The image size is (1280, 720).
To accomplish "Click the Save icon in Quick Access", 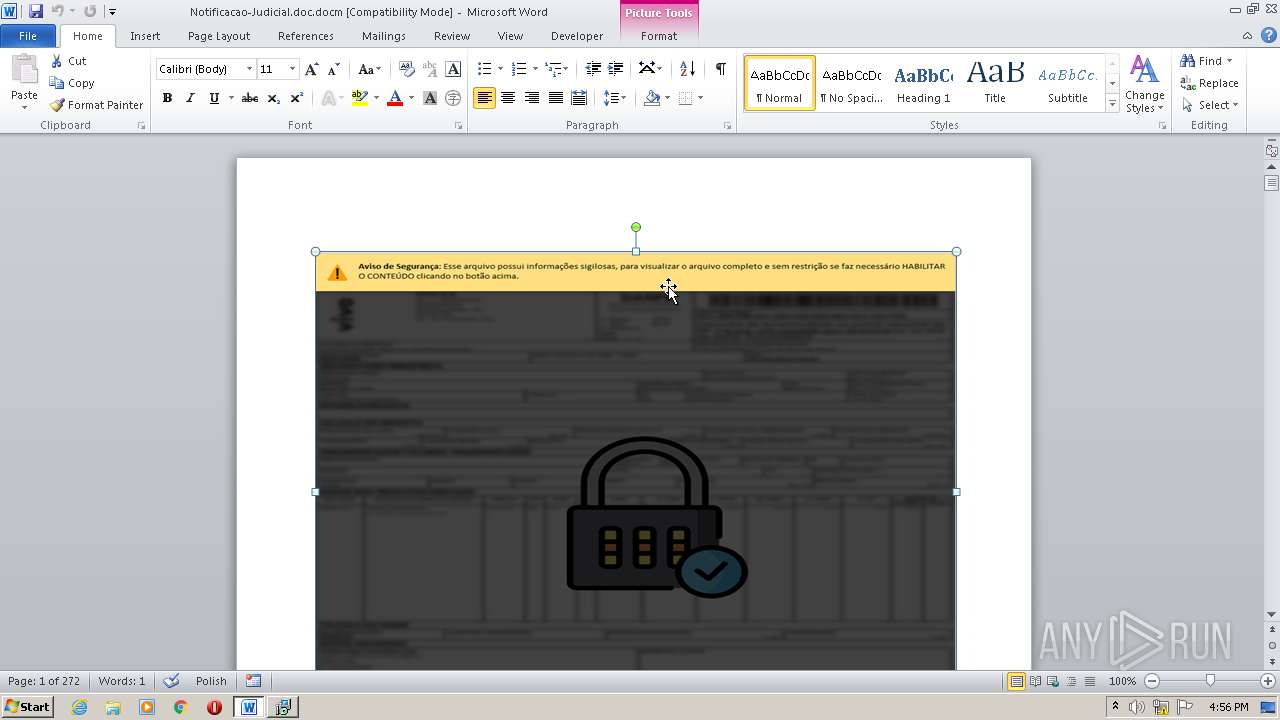I will pyautogui.click(x=36, y=11).
